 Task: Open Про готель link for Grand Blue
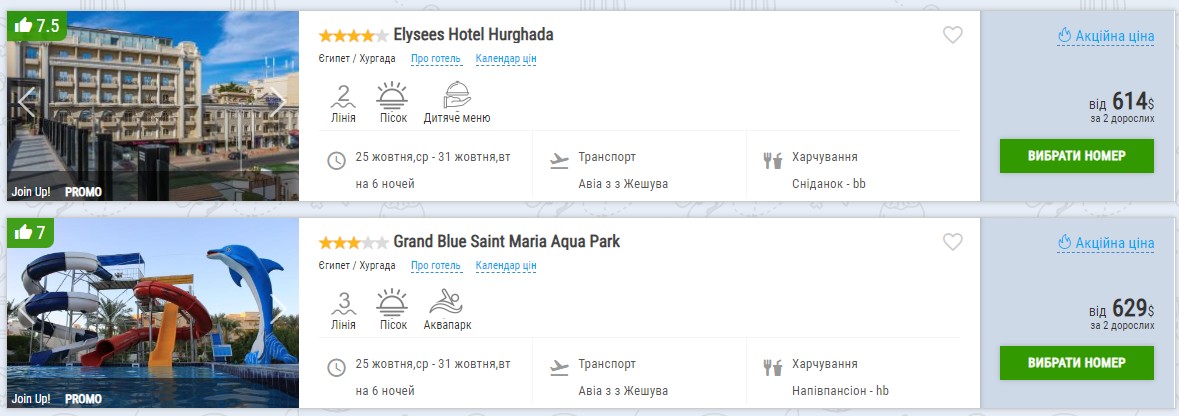pos(435,266)
